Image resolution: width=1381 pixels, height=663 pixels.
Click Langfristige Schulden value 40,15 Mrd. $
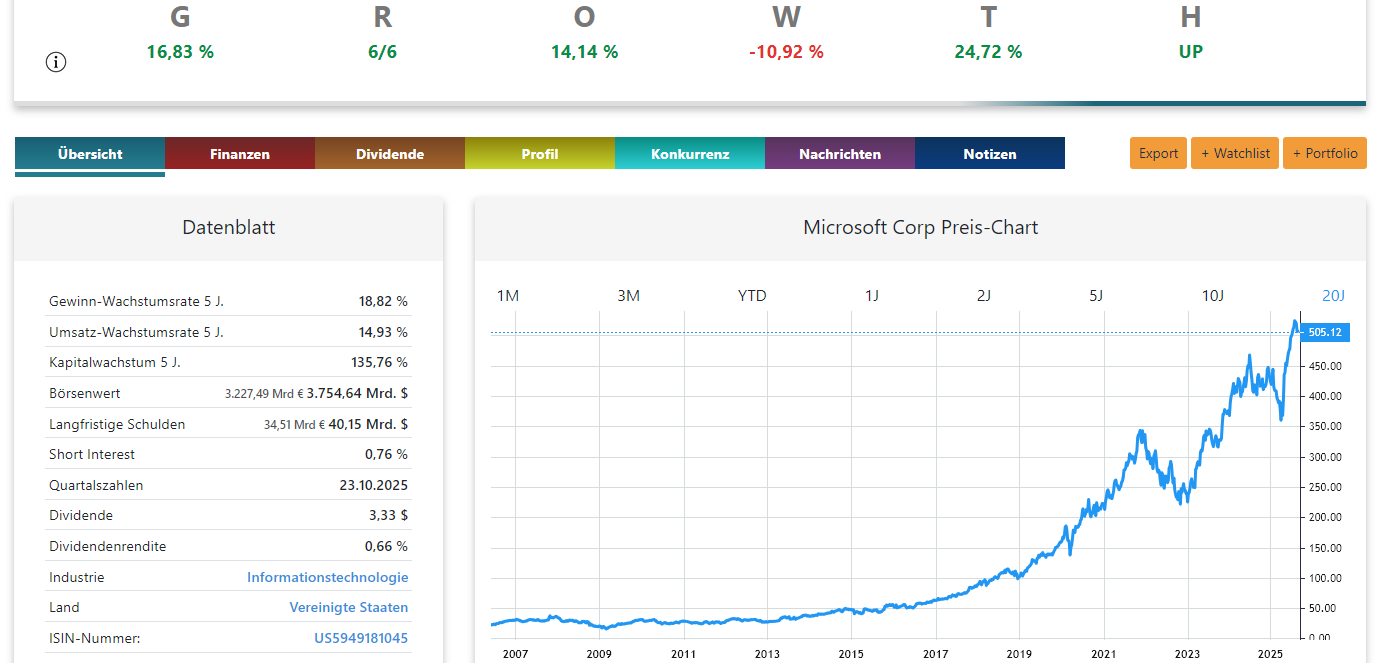[368, 424]
